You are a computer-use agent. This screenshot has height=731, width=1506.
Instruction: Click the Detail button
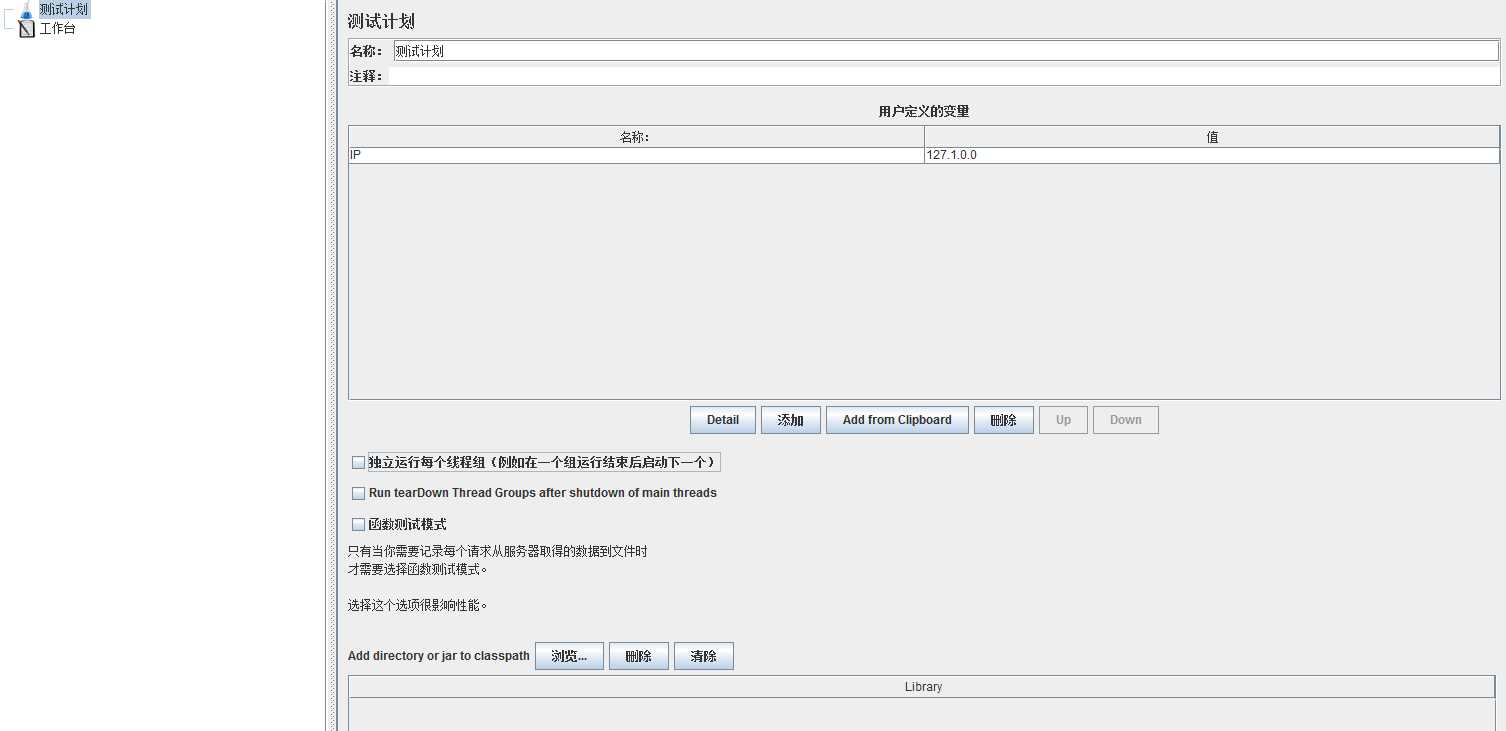pyautogui.click(x=723, y=420)
